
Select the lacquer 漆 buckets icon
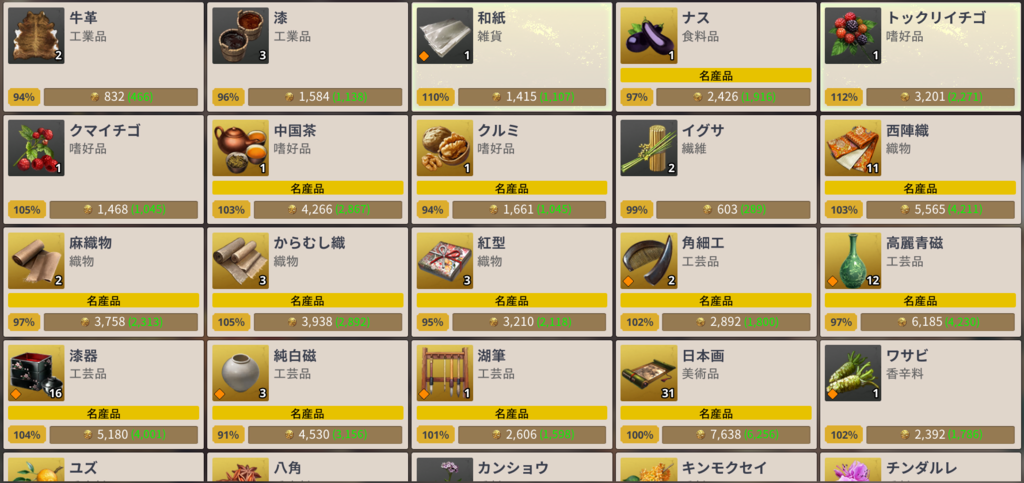pos(240,36)
